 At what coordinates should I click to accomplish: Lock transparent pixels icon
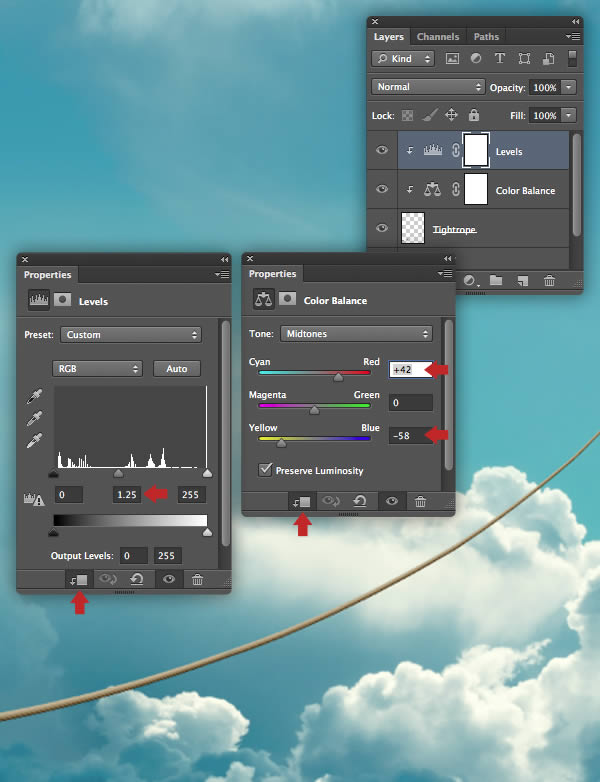click(x=407, y=116)
